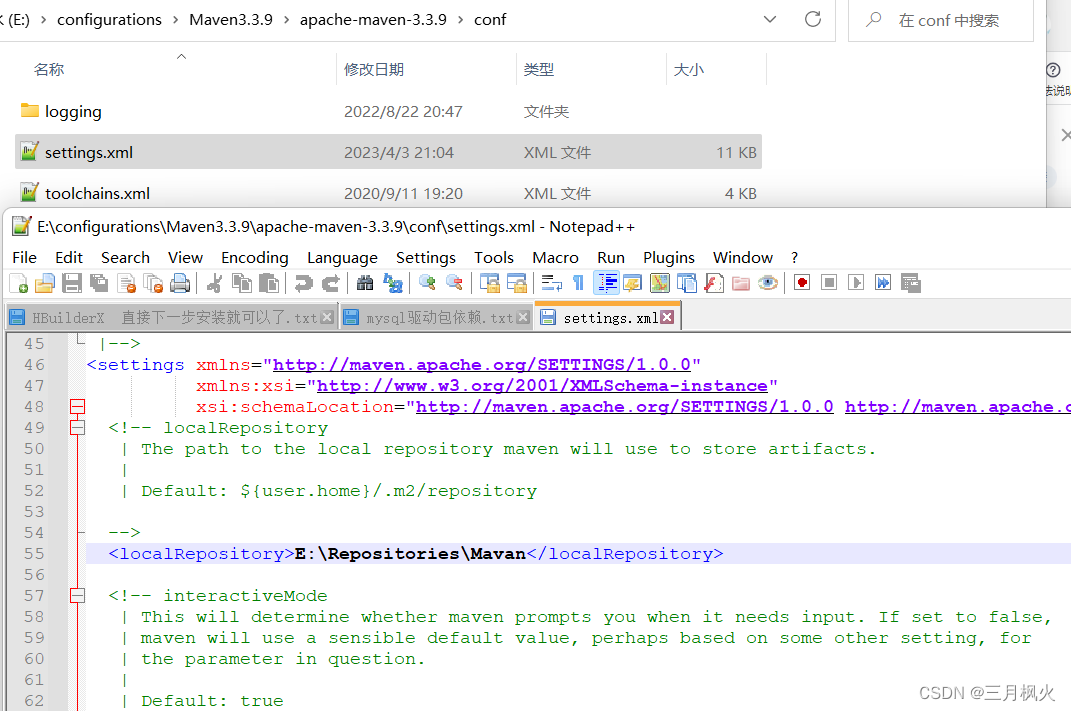The image size is (1071, 711).
Task: Click the Stop macro recording icon
Action: tap(829, 283)
